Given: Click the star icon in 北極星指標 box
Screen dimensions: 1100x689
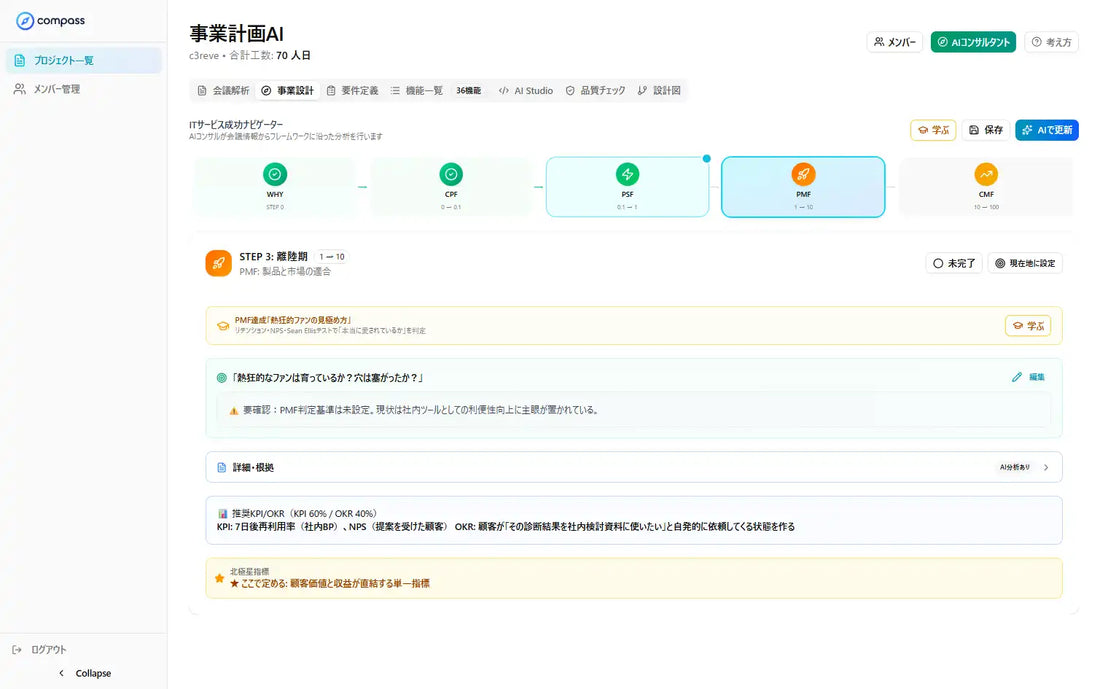Looking at the screenshot, I should coord(220,578).
